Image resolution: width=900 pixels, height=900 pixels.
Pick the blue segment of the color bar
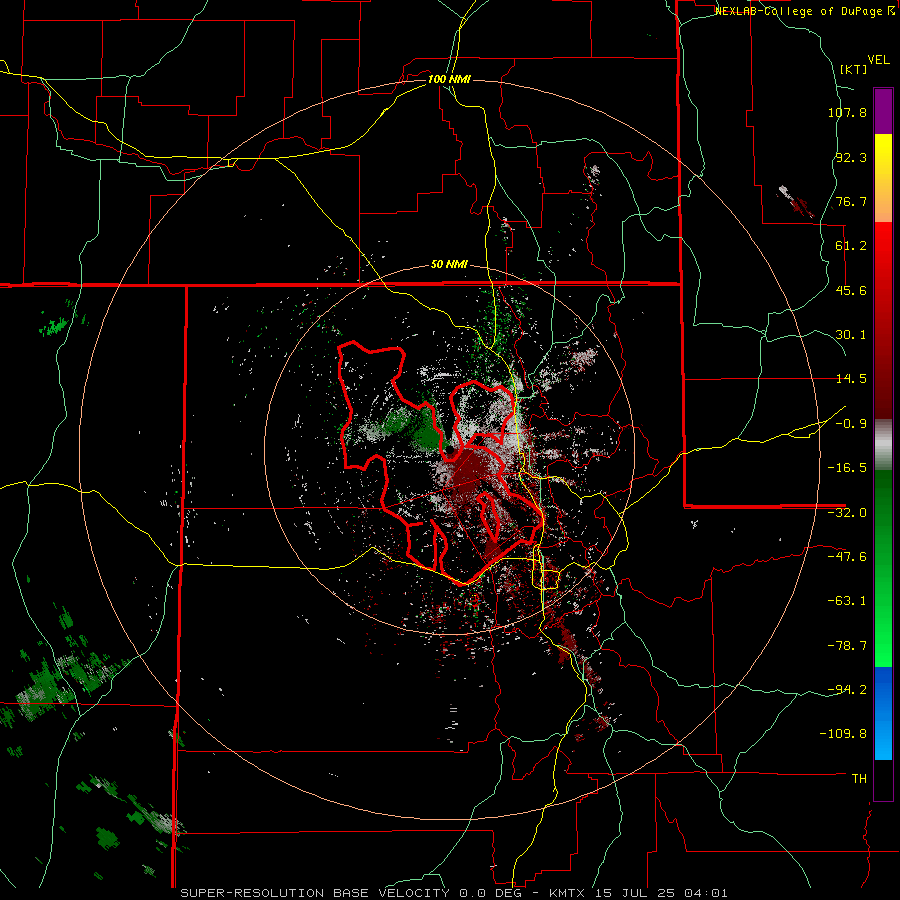883,713
